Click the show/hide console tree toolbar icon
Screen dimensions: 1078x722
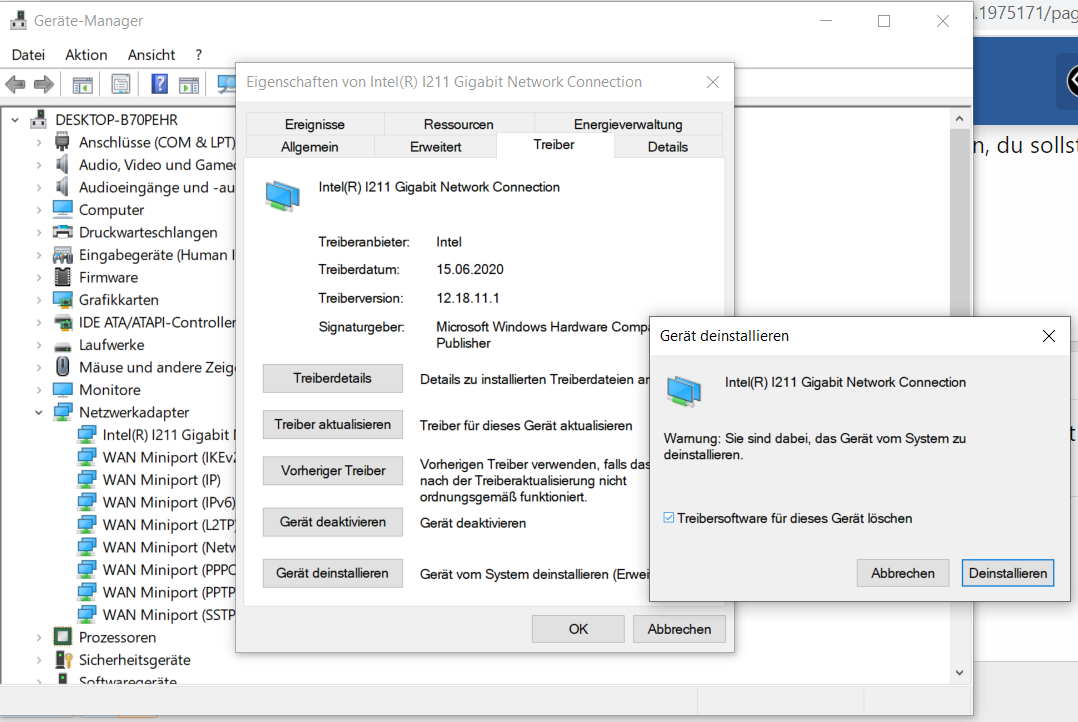click(x=82, y=85)
